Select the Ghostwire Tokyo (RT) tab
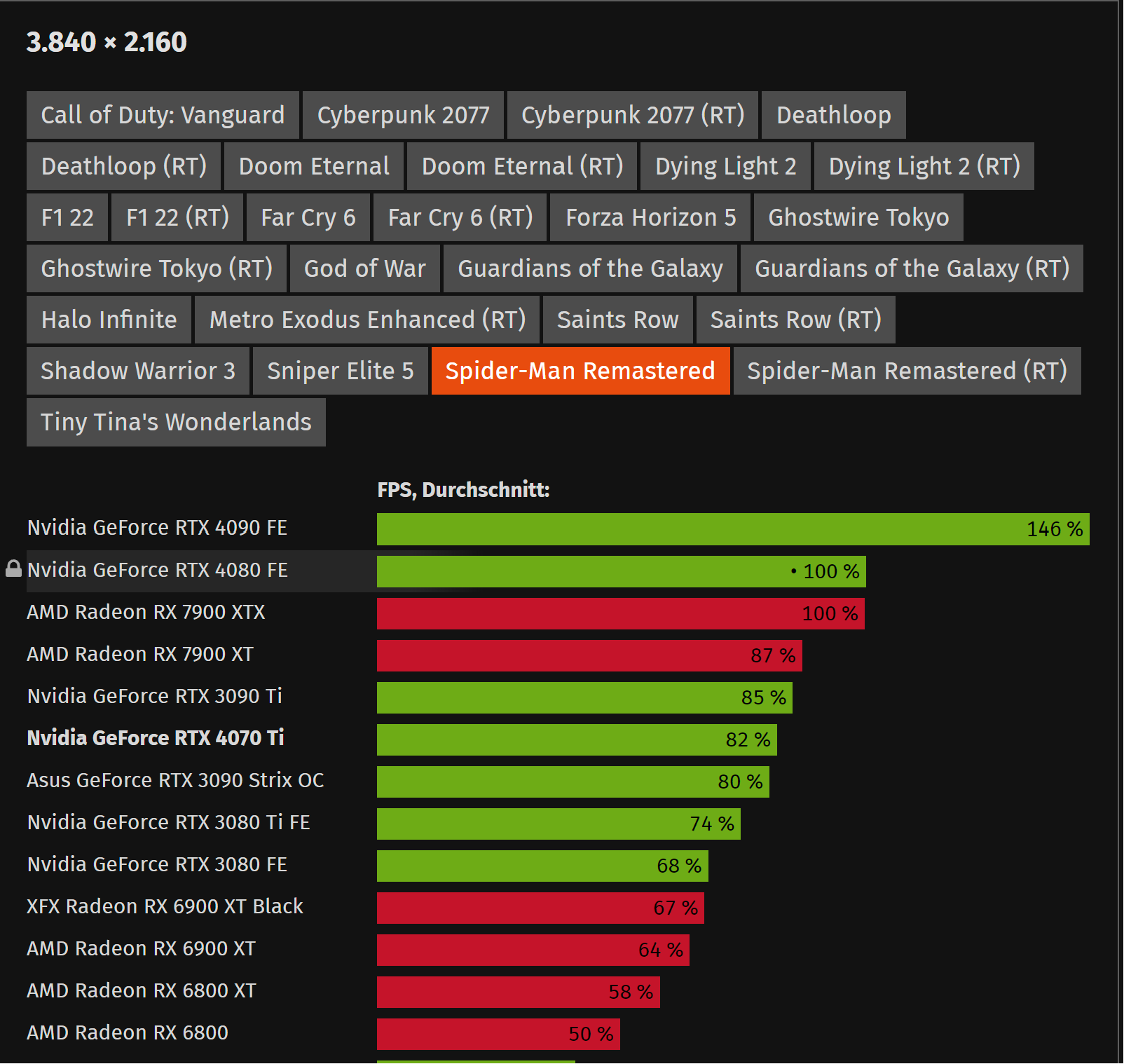Viewport: 1124px width, 1064px height. pyautogui.click(x=157, y=268)
